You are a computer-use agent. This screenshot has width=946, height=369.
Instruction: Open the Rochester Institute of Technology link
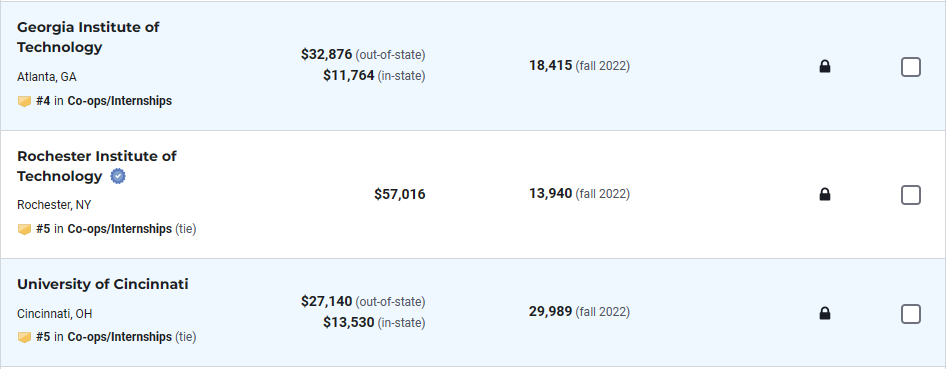click(x=97, y=166)
